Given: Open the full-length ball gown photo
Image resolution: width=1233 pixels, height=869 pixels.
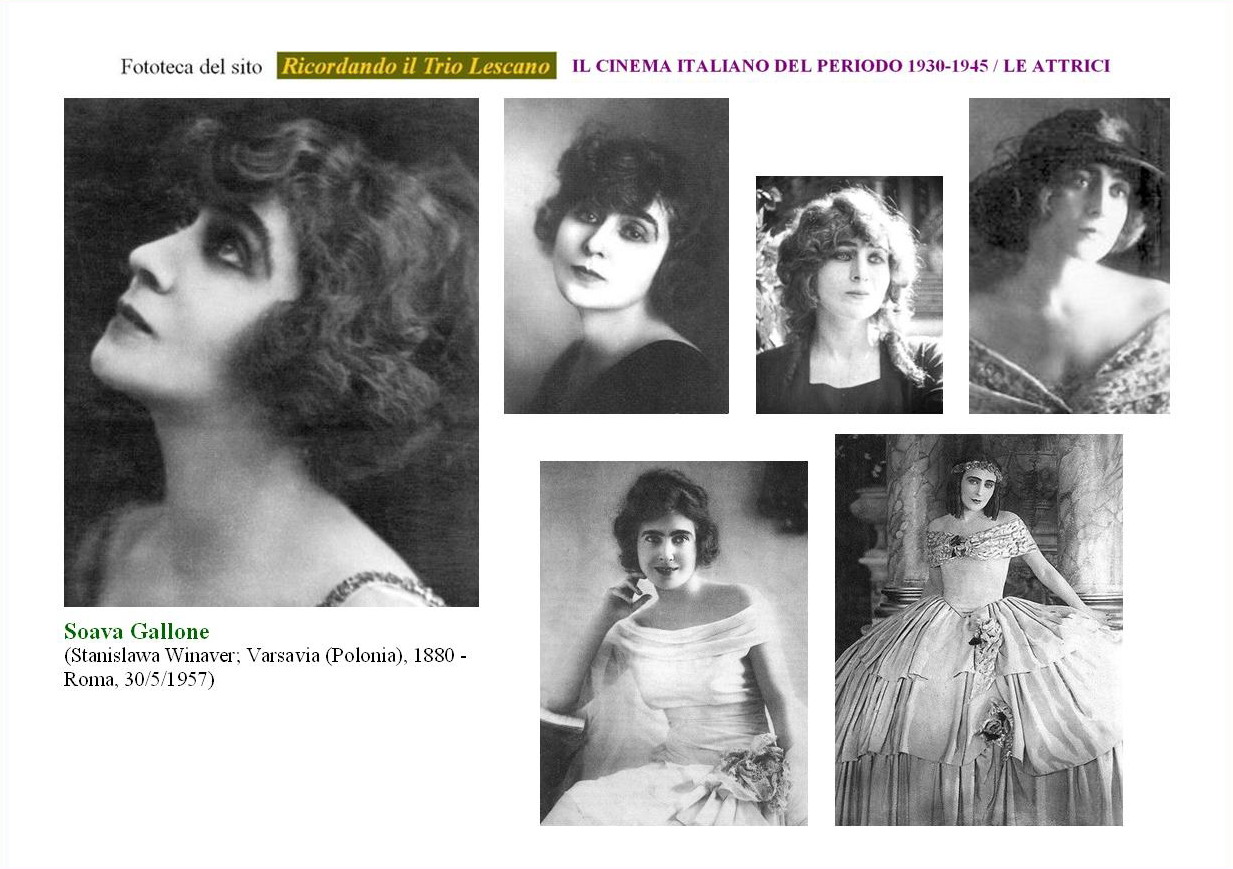Looking at the screenshot, I should tap(978, 629).
